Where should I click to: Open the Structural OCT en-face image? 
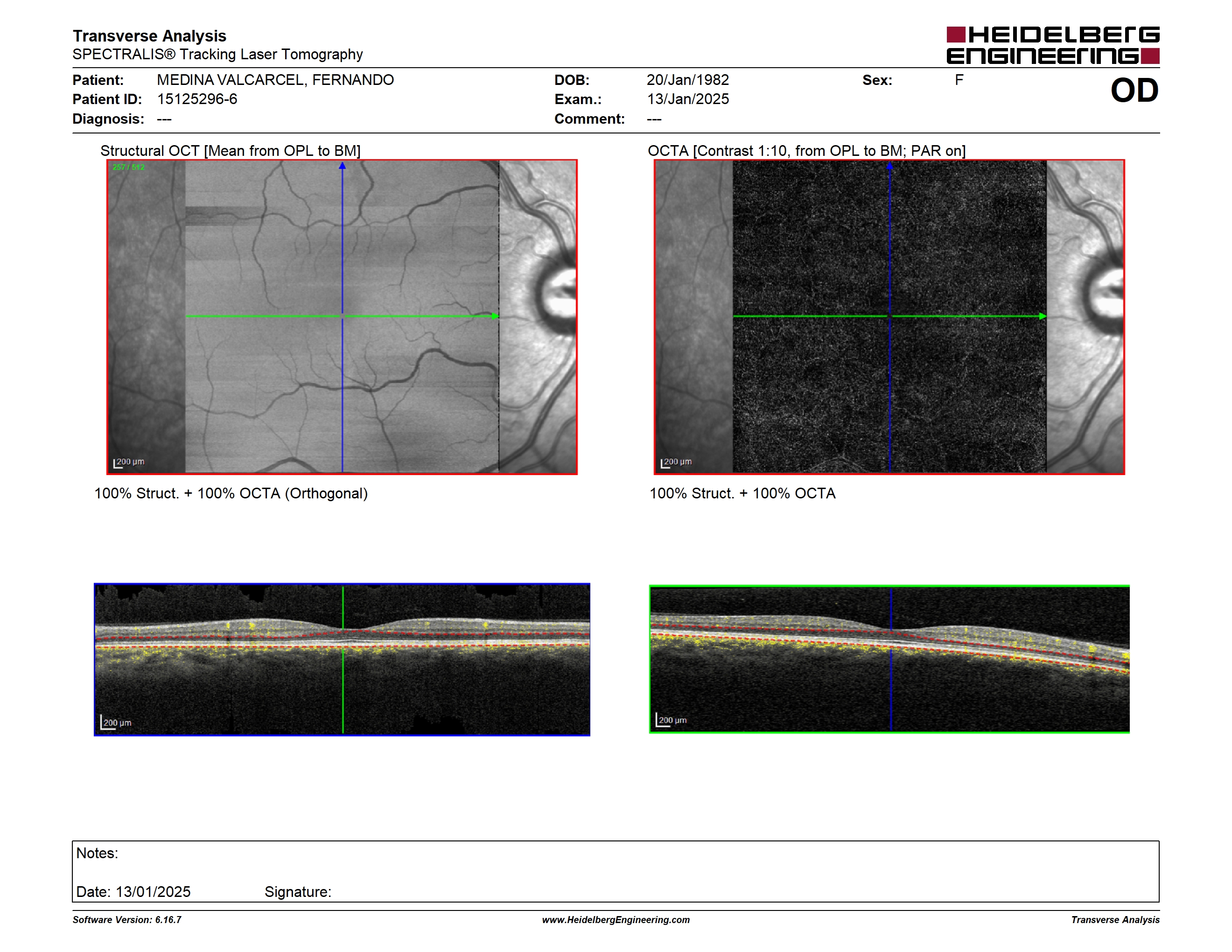tap(342, 317)
